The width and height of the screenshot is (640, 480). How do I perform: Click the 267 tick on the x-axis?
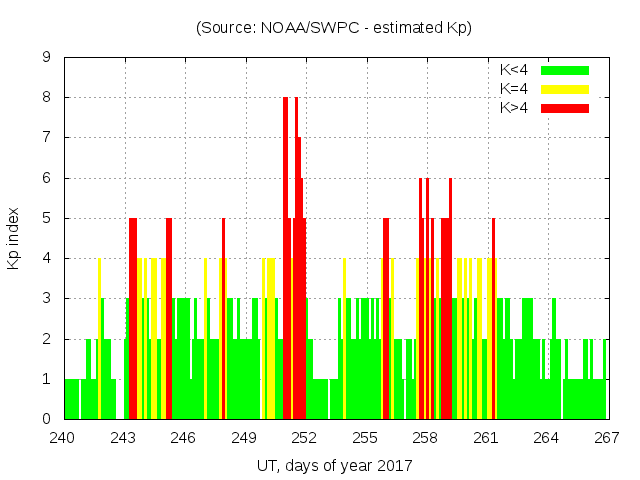(606, 437)
